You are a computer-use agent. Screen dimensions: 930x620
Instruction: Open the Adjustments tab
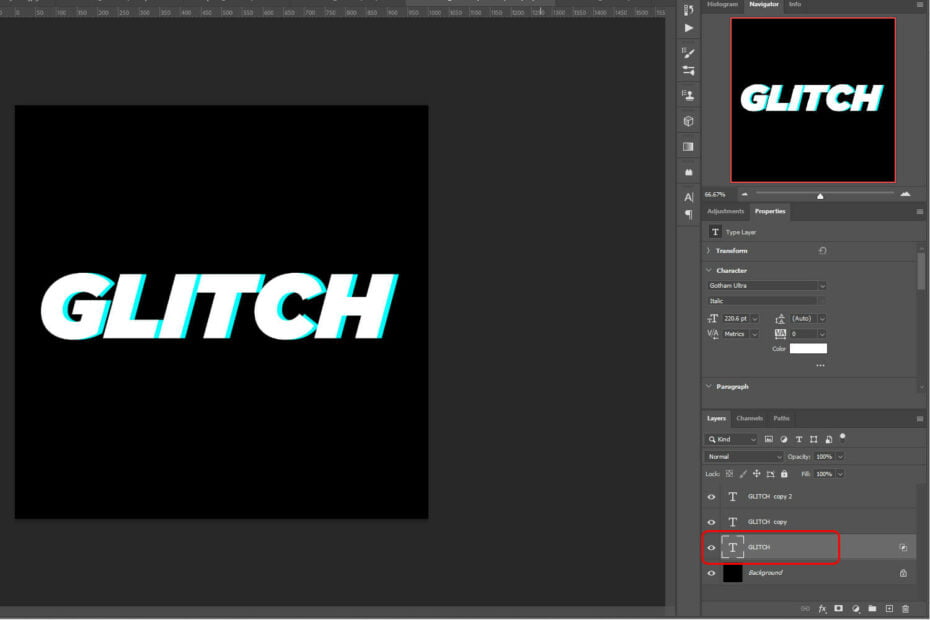click(725, 211)
